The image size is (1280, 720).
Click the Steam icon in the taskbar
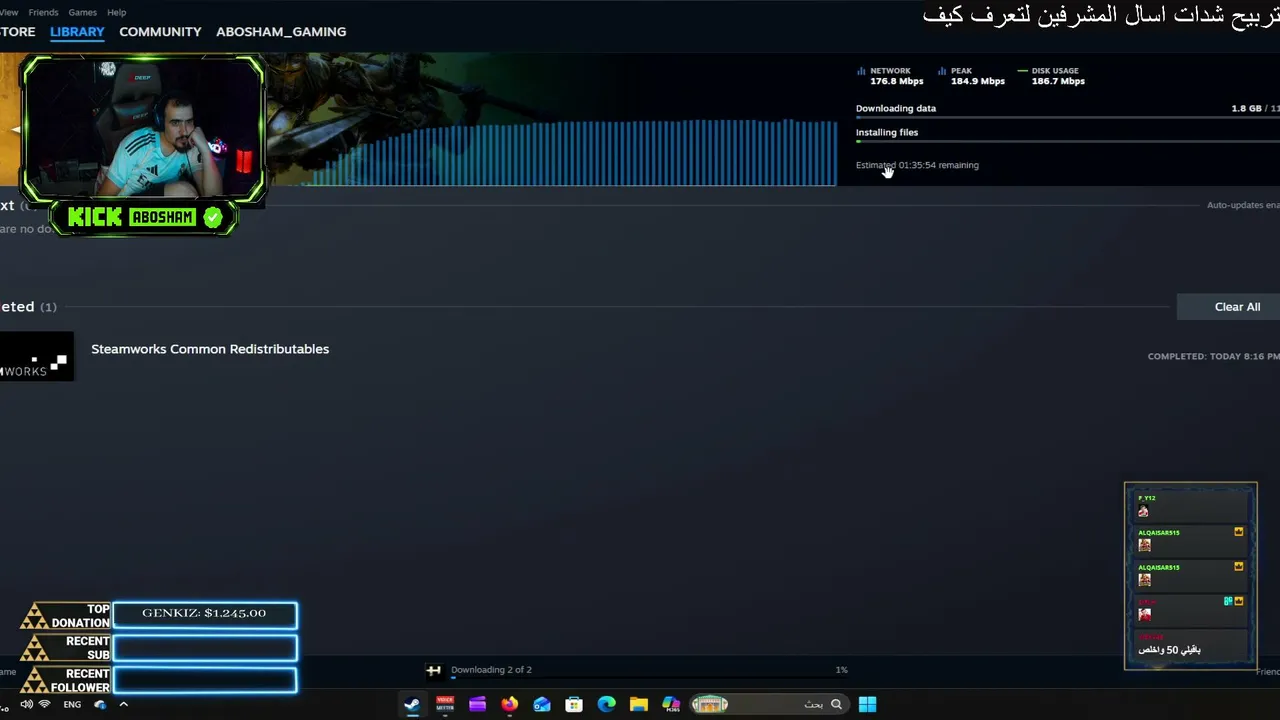click(x=412, y=704)
